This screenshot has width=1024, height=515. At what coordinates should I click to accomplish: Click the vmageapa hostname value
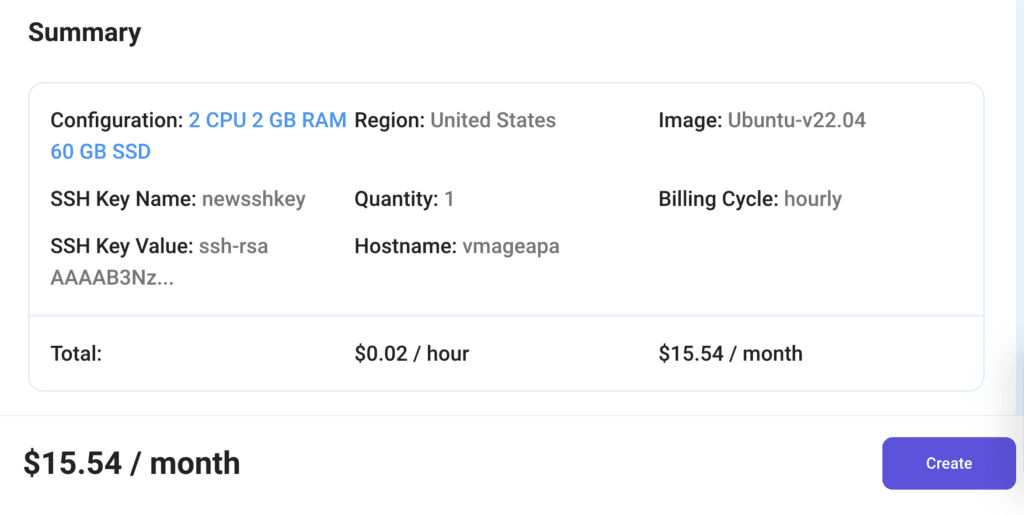510,246
